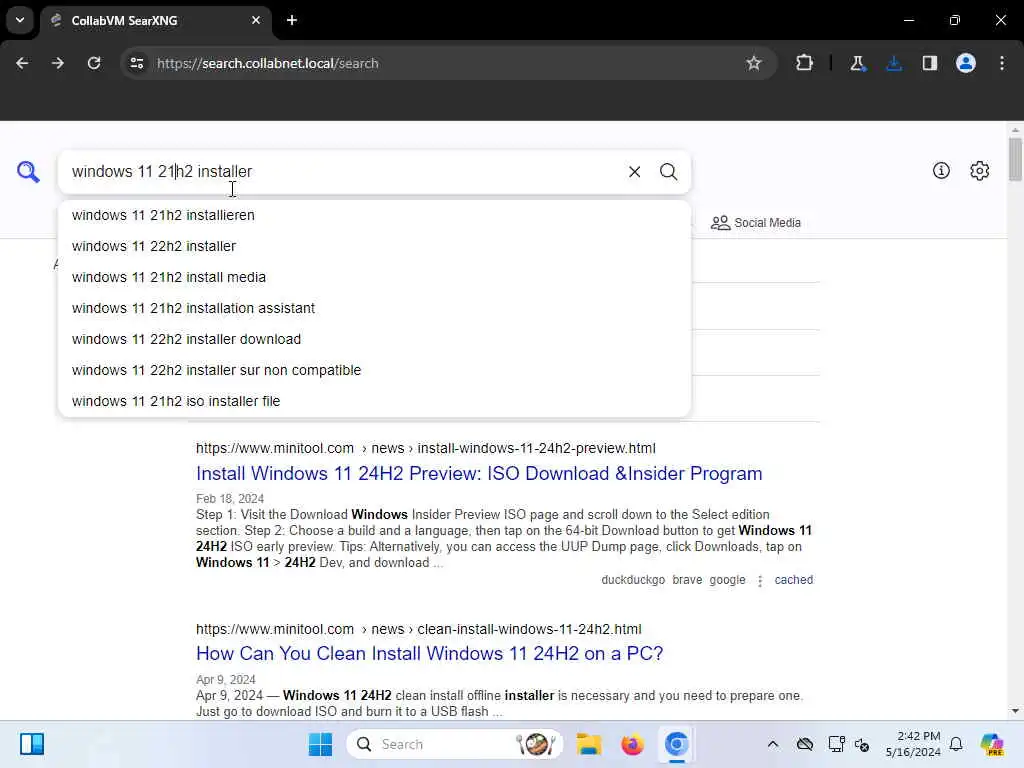Screen dimensions: 1024x768
Task: Go forward with the browser forward arrow
Action: tap(58, 63)
